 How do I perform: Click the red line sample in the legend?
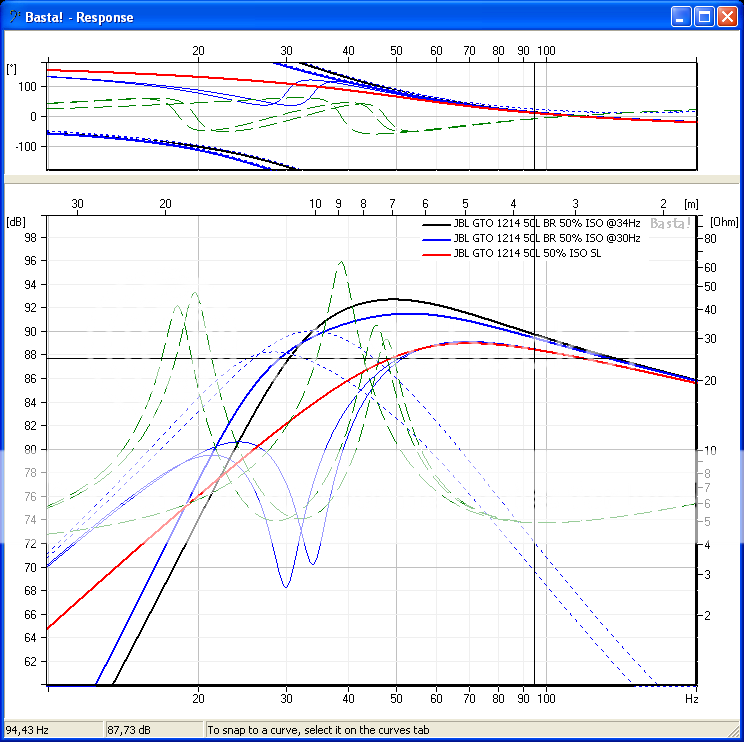click(437, 254)
